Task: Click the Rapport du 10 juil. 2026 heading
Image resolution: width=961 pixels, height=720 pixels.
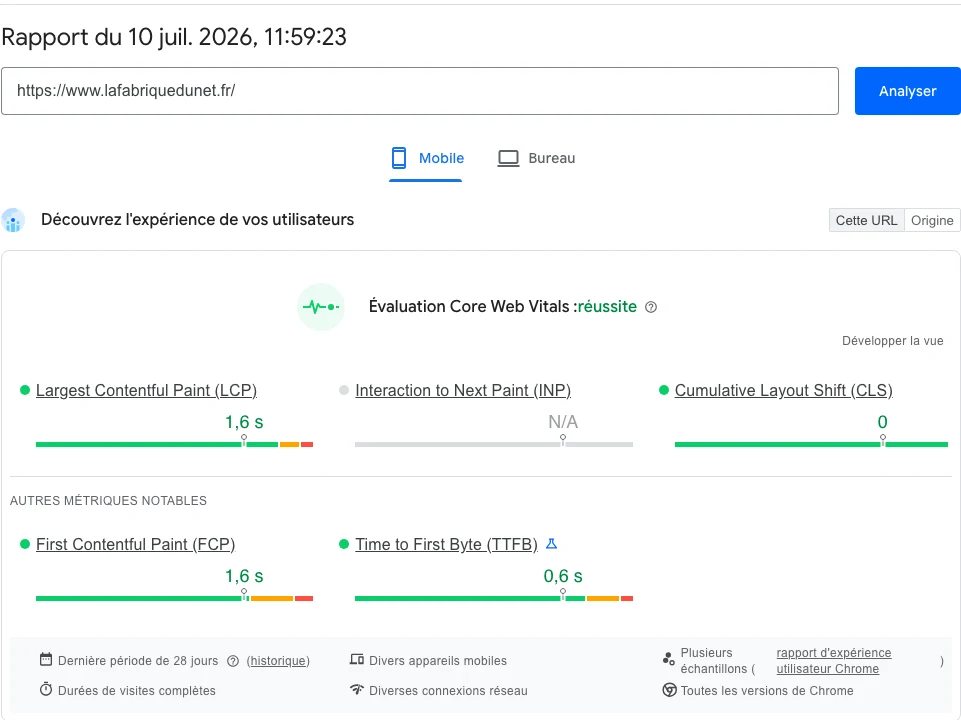Action: pyautogui.click(x=174, y=37)
